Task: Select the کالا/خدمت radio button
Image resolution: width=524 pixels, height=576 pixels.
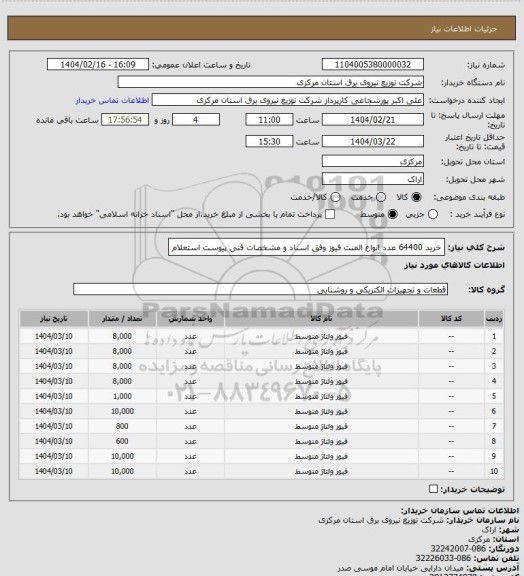Action: (335, 197)
